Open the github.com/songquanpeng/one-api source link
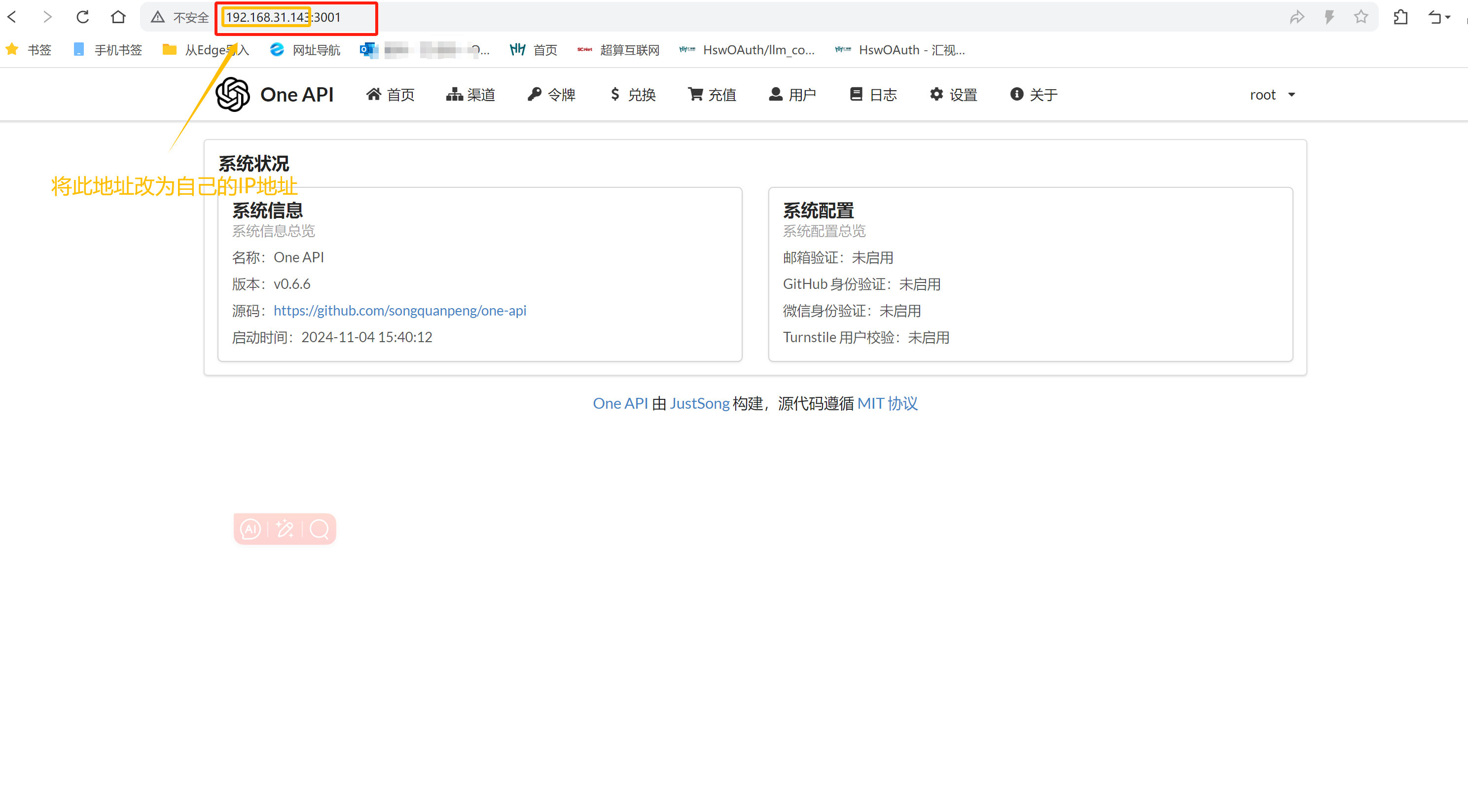The width and height of the screenshot is (1468, 812). click(400, 311)
